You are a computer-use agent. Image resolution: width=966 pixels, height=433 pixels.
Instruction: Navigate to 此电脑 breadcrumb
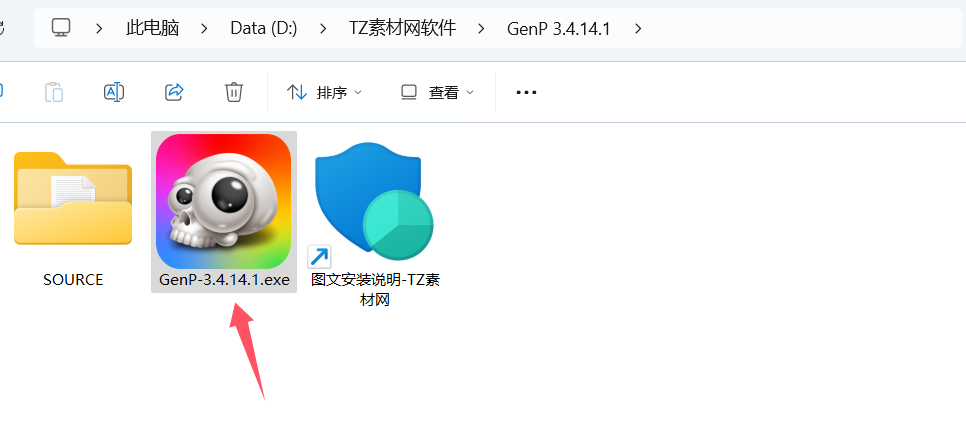[x=152, y=28]
